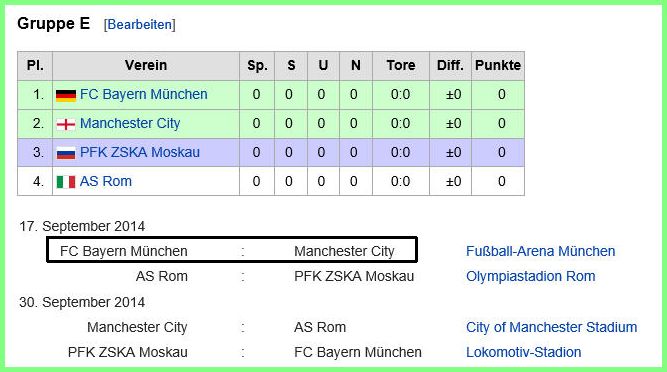This screenshot has height=372, width=667.
Task: Click the Verein column header
Action: [x=146, y=65]
